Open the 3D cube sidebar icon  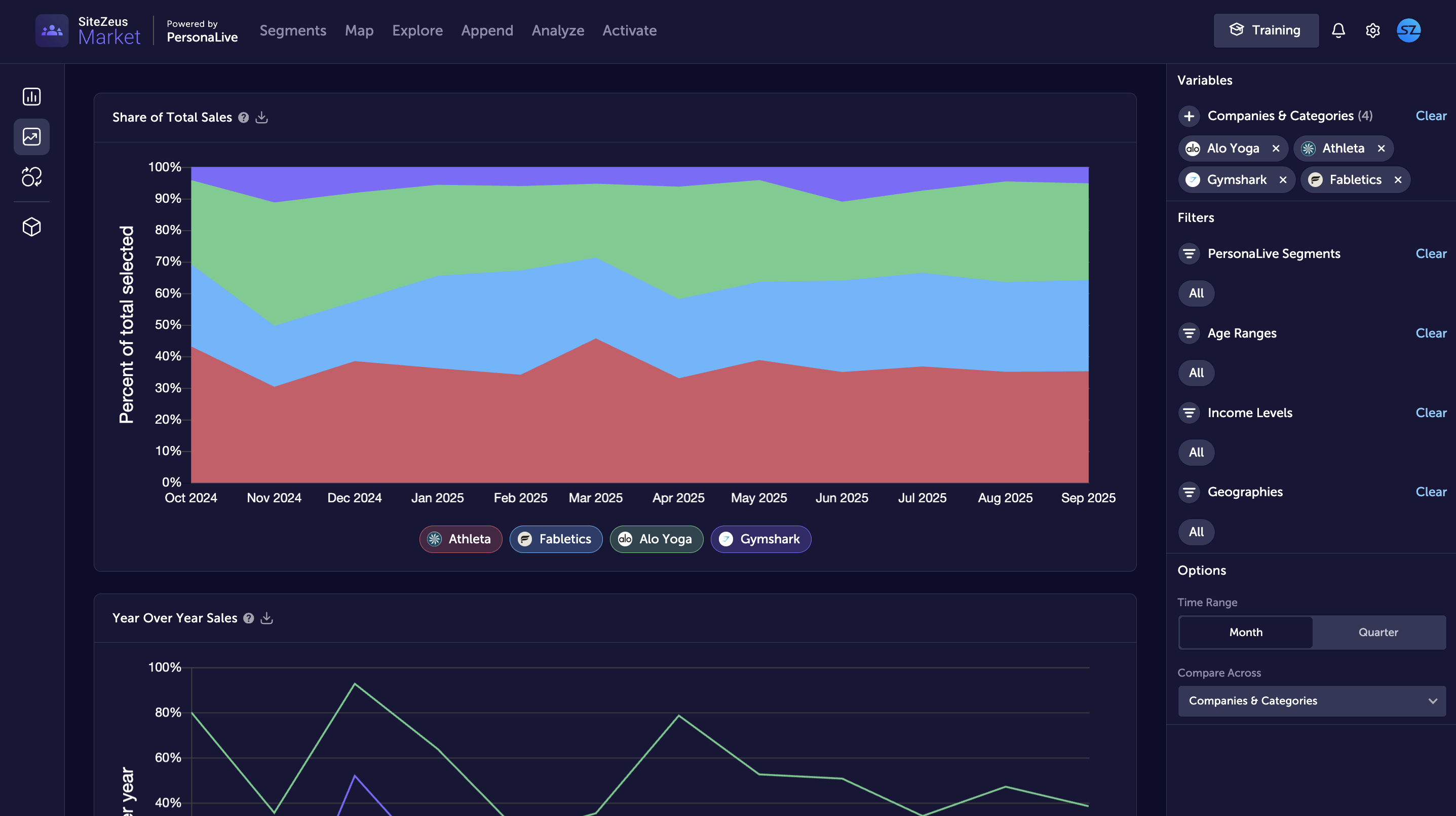31,227
